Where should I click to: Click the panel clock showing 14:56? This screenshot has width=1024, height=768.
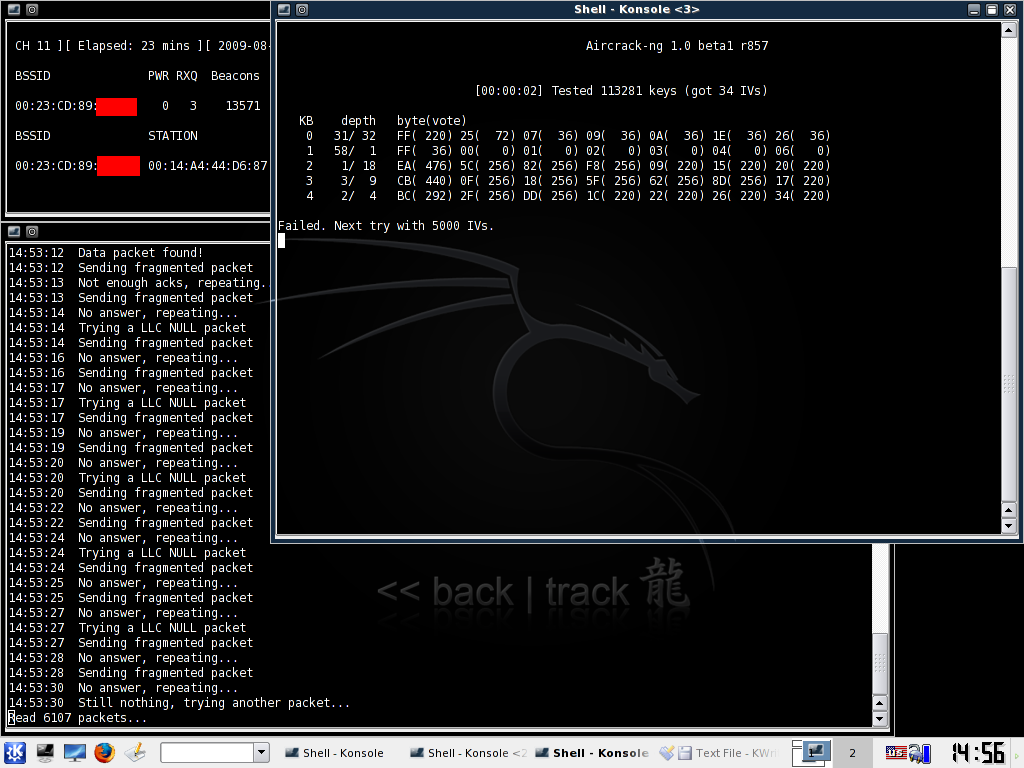pyautogui.click(x=978, y=753)
